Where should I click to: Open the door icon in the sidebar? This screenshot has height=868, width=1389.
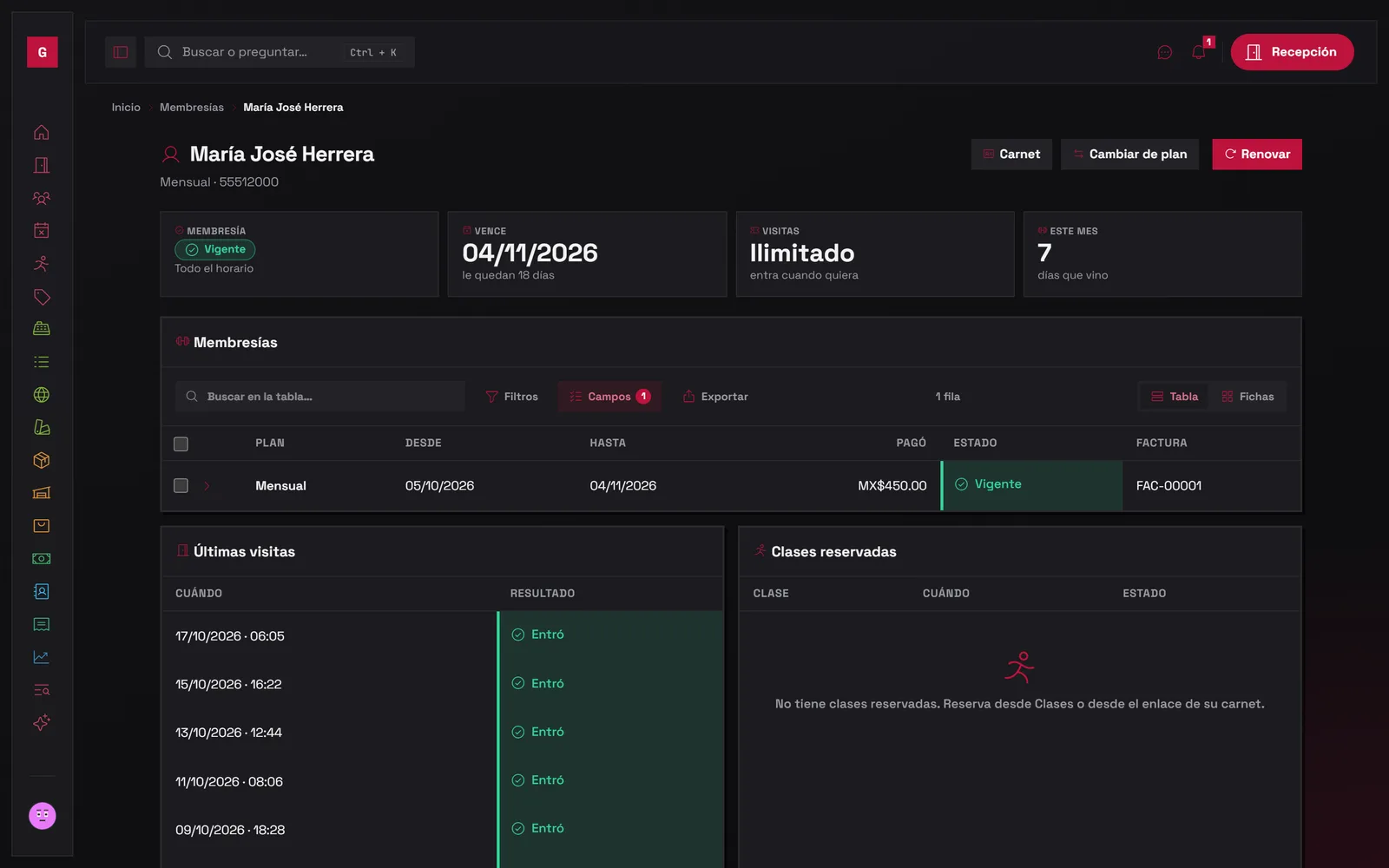[x=42, y=165]
